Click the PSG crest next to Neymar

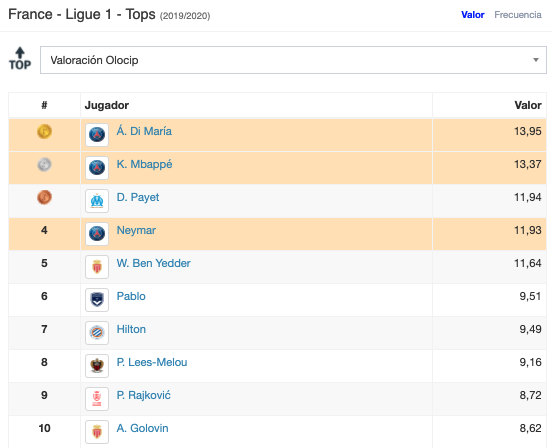[x=97, y=234]
